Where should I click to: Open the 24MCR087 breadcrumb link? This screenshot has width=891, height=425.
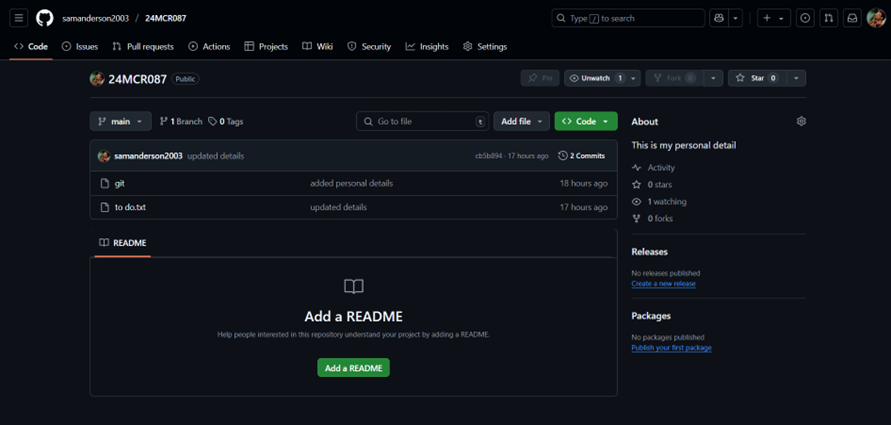point(165,18)
